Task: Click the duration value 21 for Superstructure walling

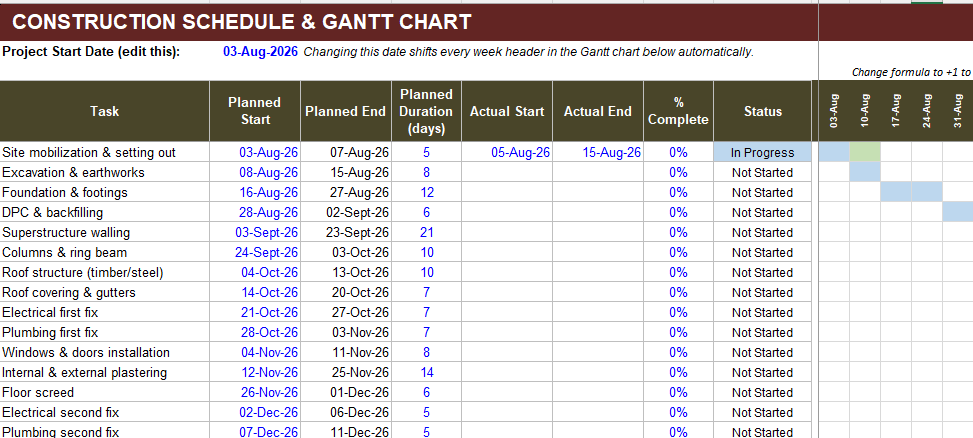Action: (427, 233)
